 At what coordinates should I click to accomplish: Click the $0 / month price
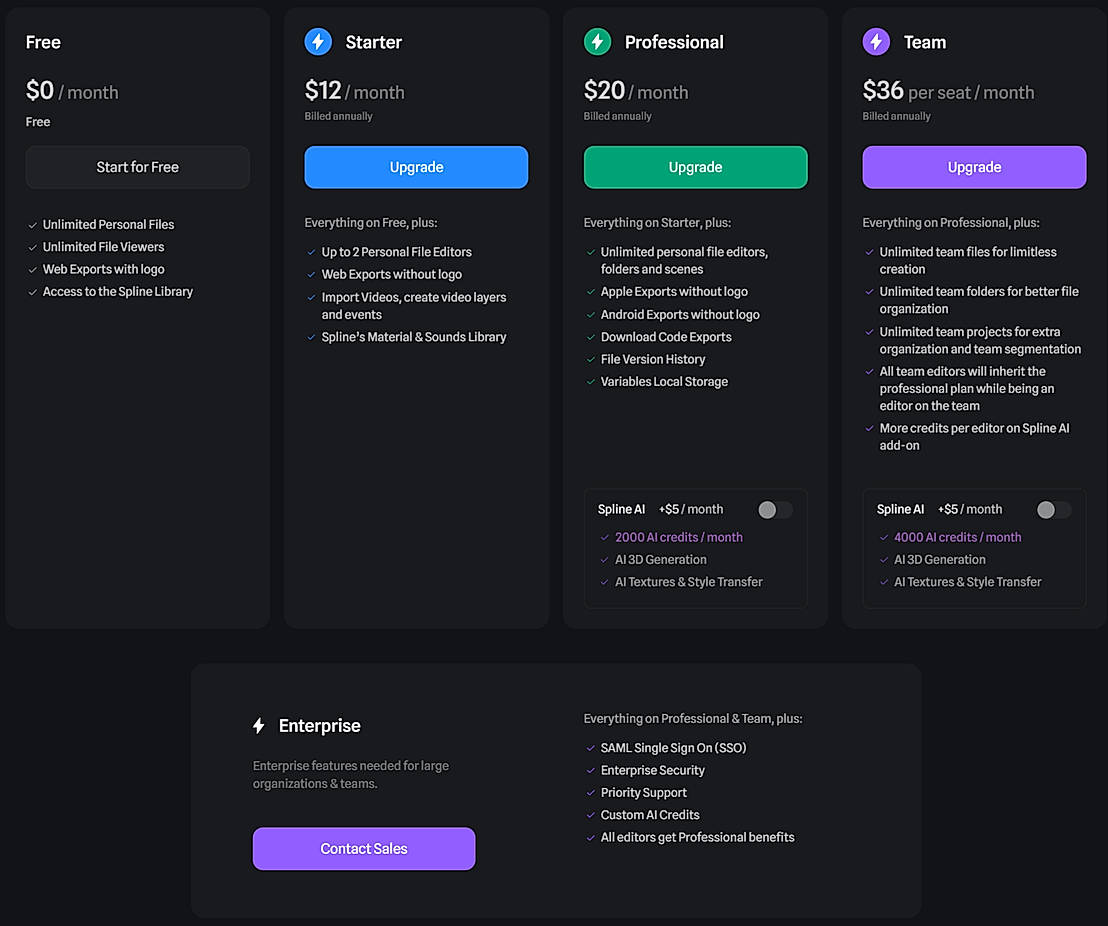pyautogui.click(x=72, y=91)
